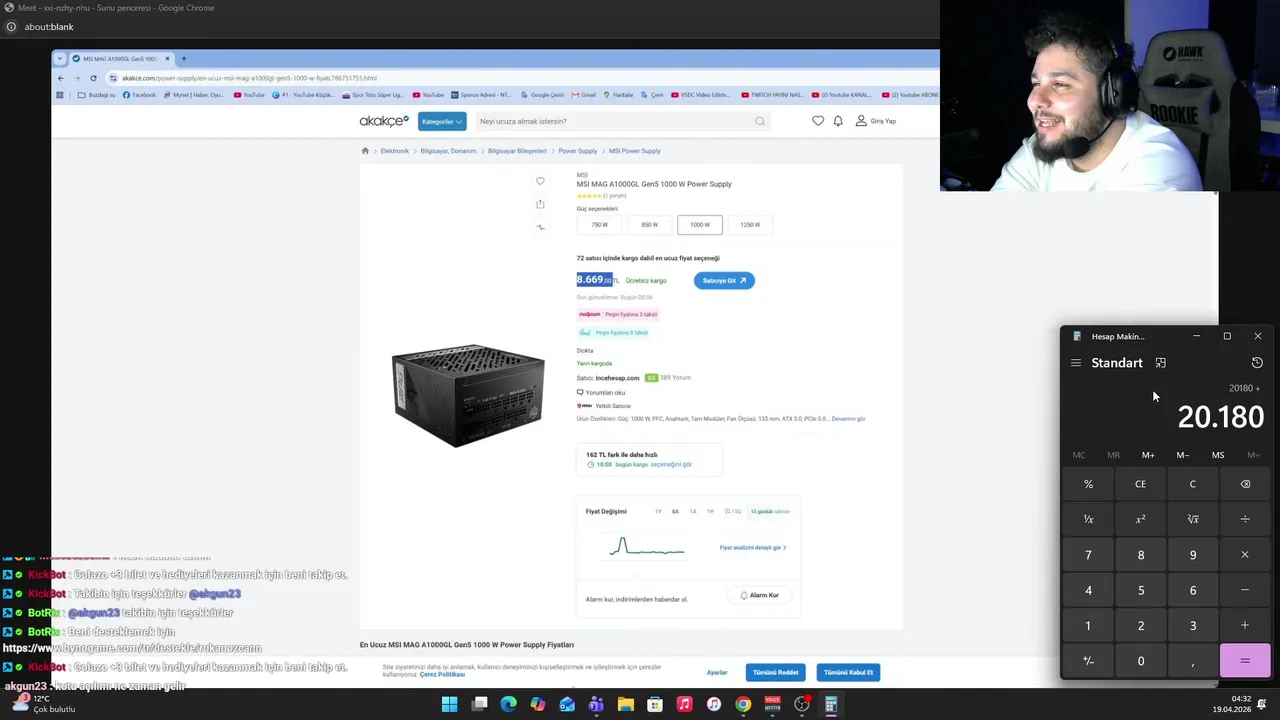Open Calculator from the taskbar

tap(831, 705)
